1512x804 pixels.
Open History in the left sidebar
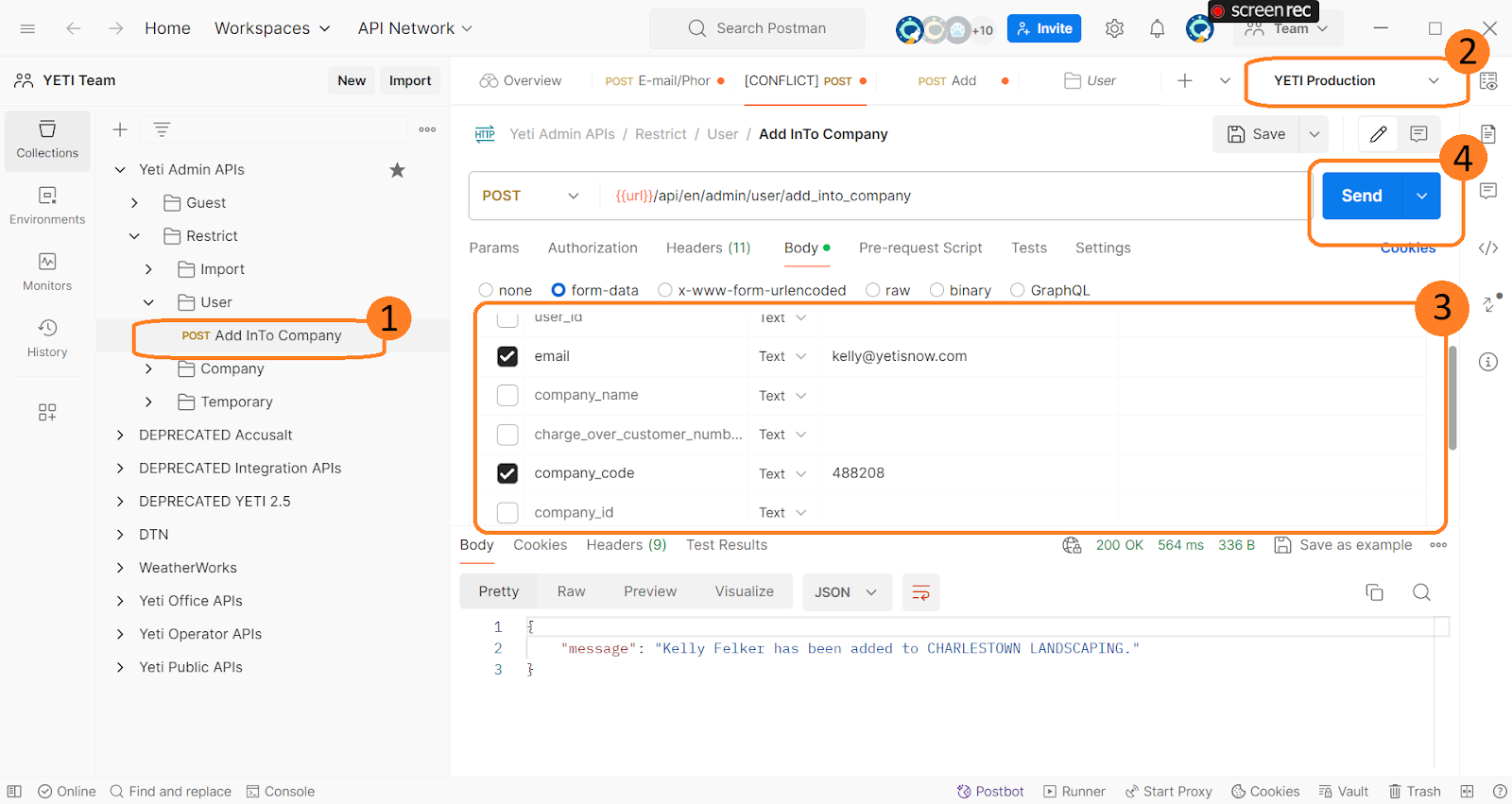tap(47, 337)
